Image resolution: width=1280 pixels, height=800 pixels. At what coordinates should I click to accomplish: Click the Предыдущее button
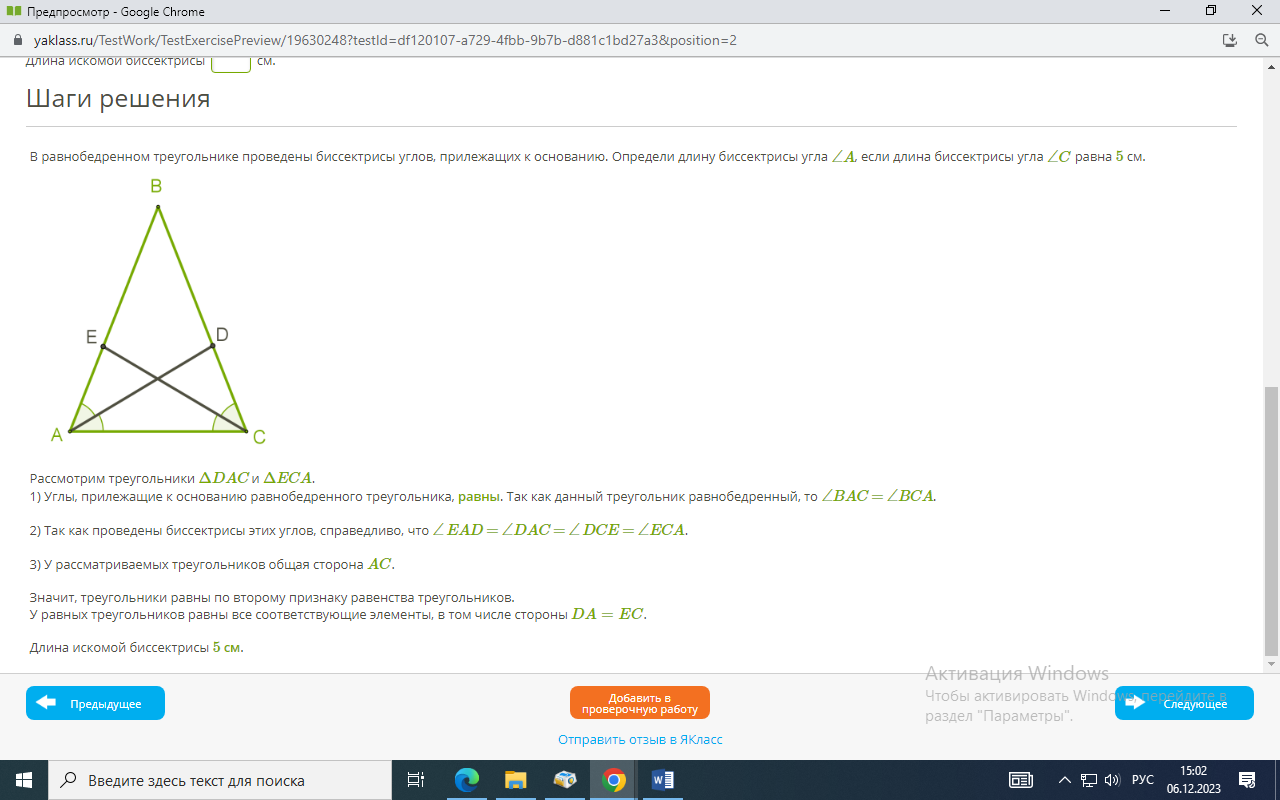click(x=95, y=703)
